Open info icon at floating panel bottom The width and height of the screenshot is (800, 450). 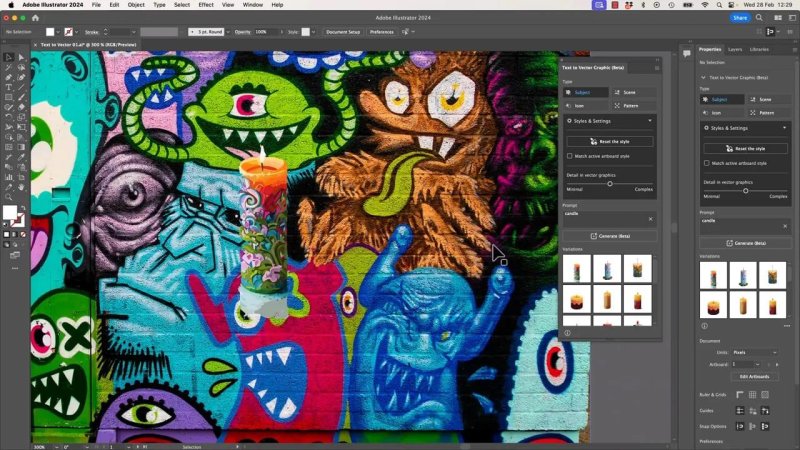567,333
